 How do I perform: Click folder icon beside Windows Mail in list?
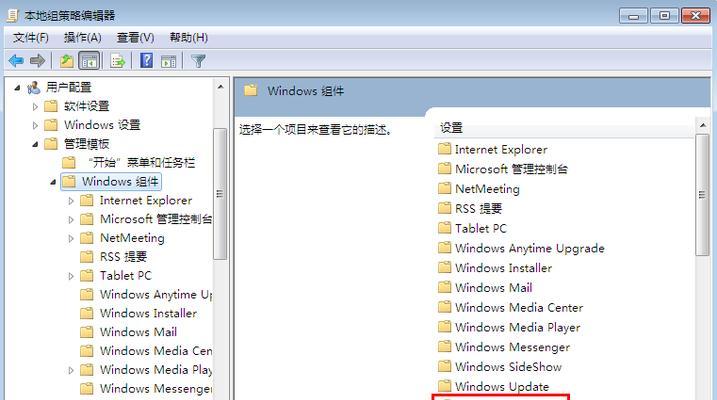[x=444, y=287]
